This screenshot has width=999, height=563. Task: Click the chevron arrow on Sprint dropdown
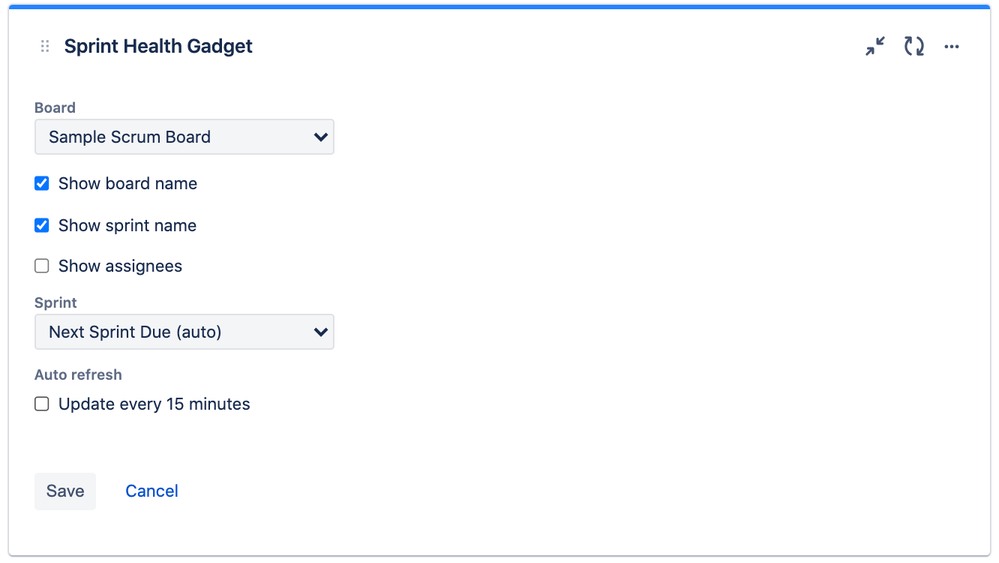320,332
